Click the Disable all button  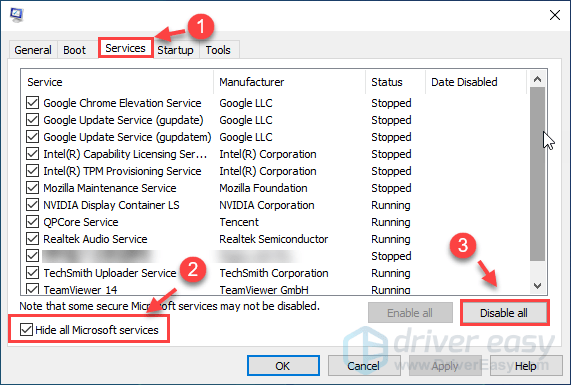(504, 313)
